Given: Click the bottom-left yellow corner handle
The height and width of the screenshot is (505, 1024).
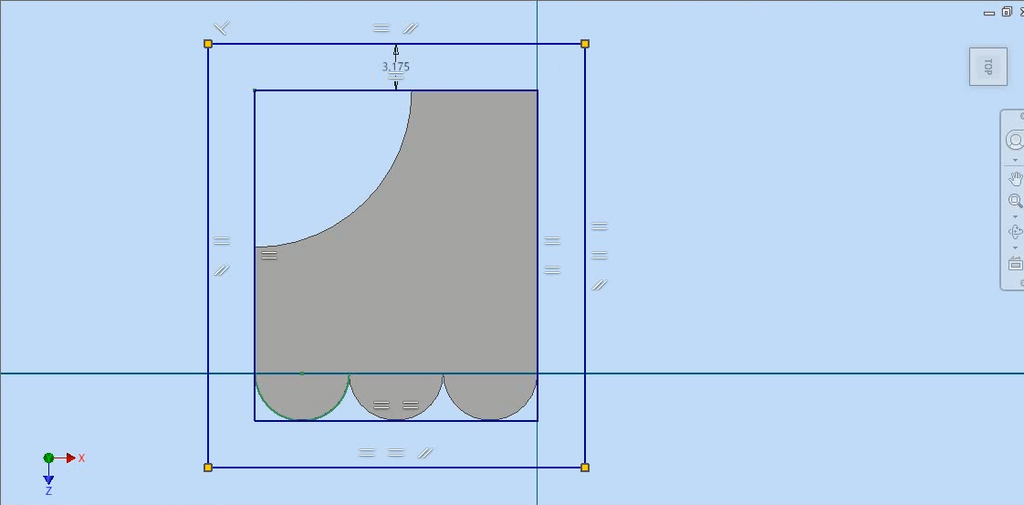Looking at the screenshot, I should coord(208,467).
